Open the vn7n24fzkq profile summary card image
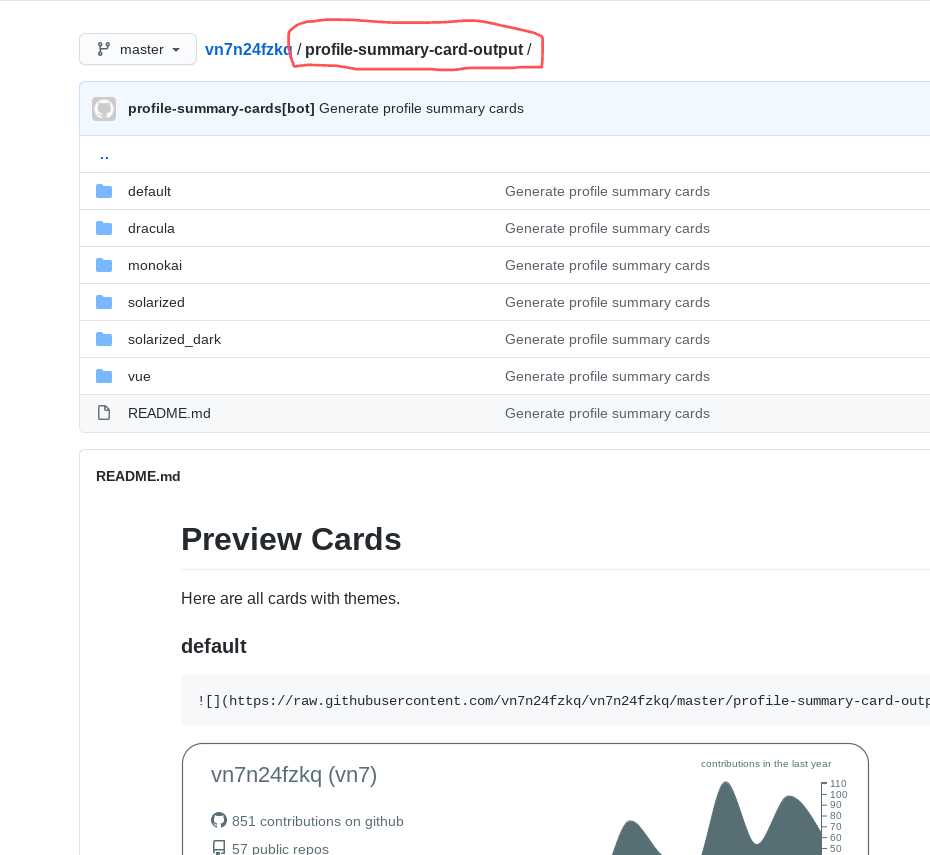The image size is (930, 855). coord(525,799)
